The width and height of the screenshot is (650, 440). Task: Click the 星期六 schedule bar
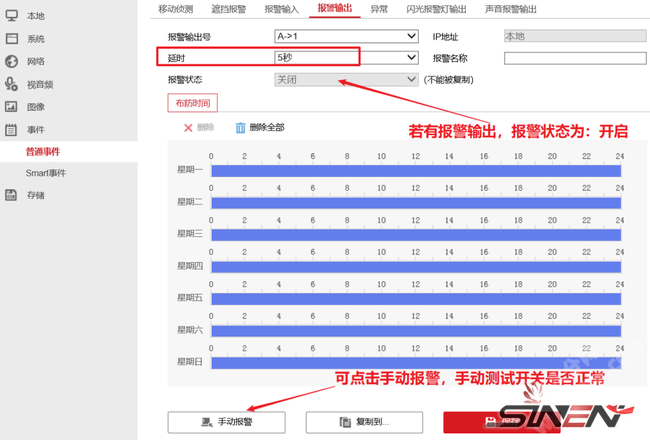tap(416, 331)
